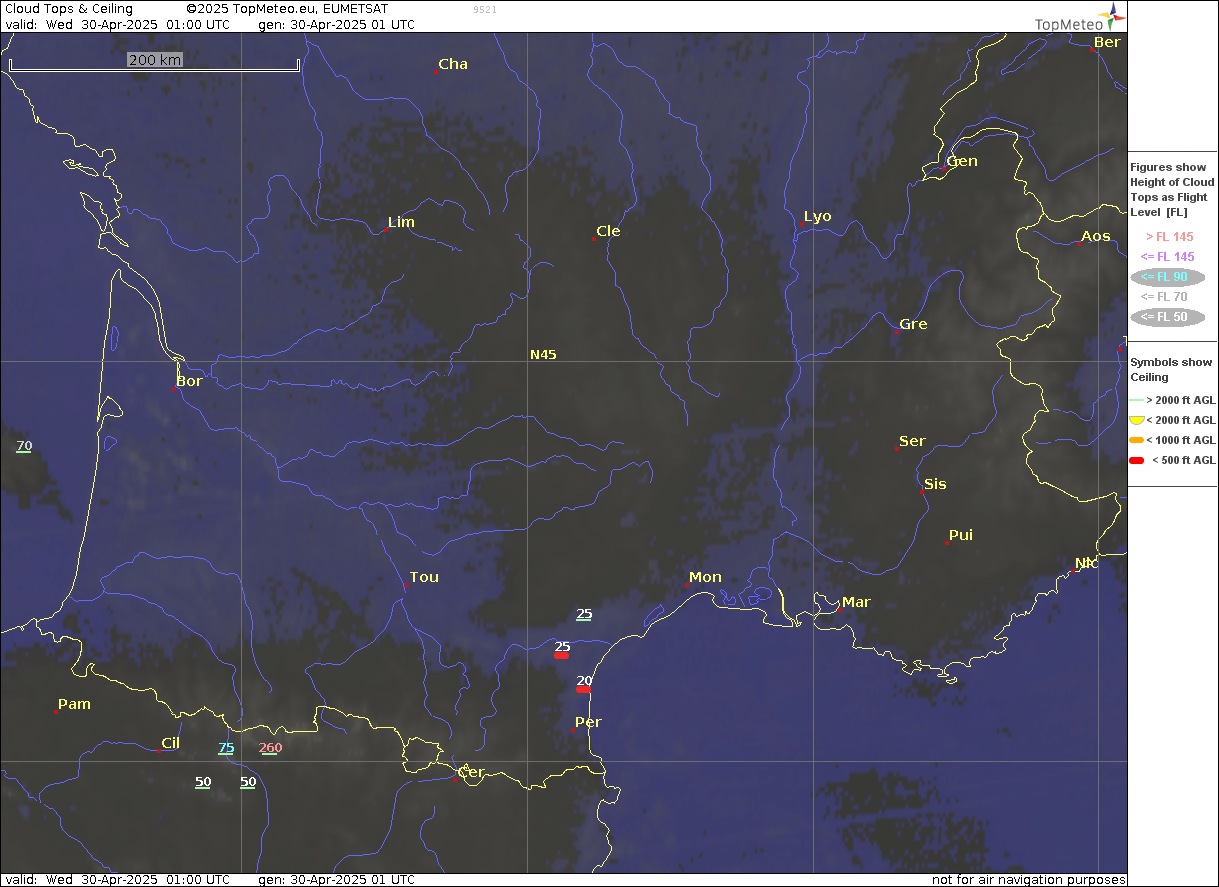The height and width of the screenshot is (887, 1219).
Task: Click the Ber city label
Action: coord(1107,42)
